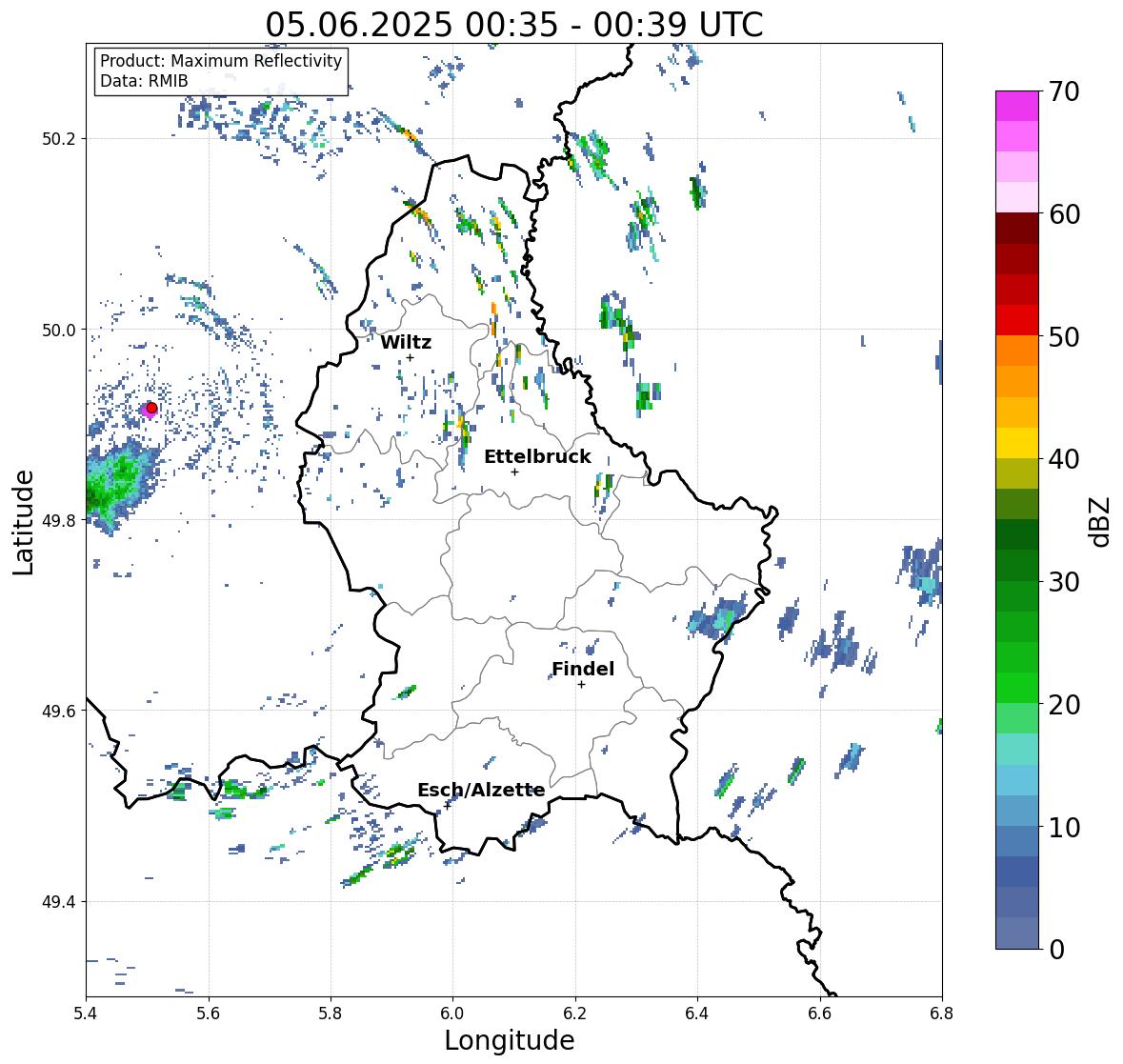Click the yellow 40 dBZ band on the colorbar
This screenshot has height=1064, width=1123.
coord(1017,443)
